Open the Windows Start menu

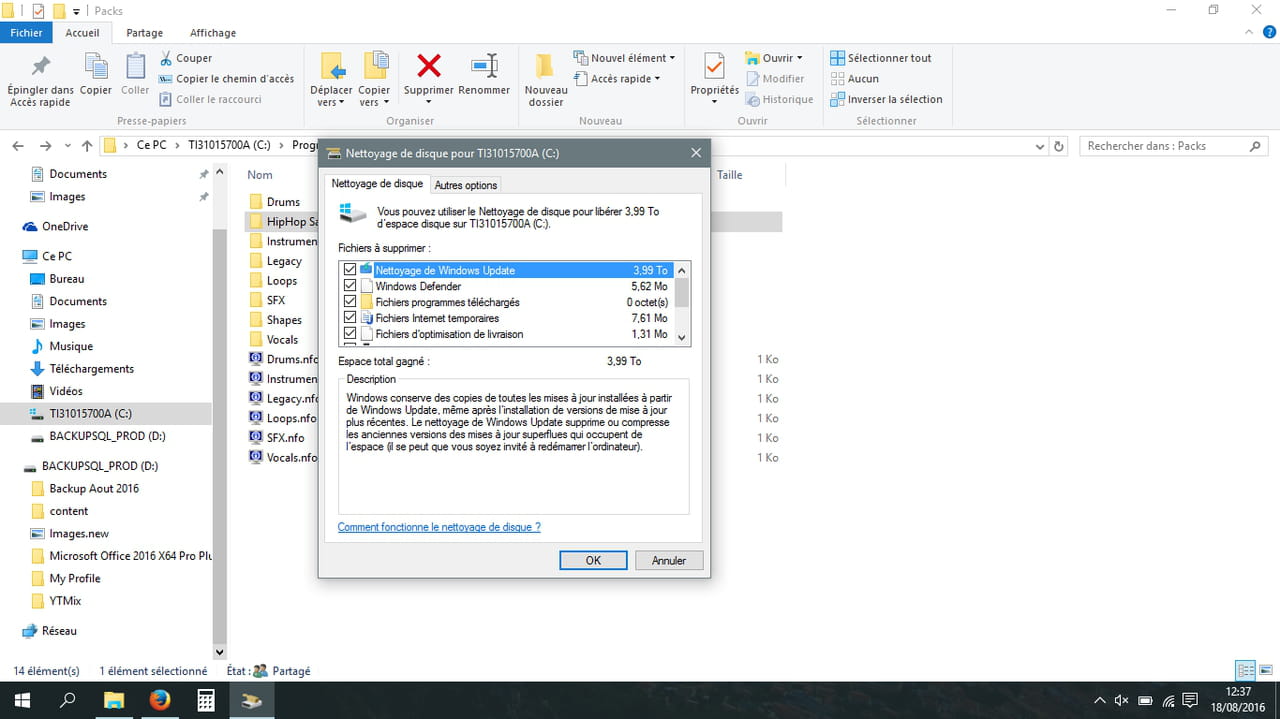click(x=22, y=700)
